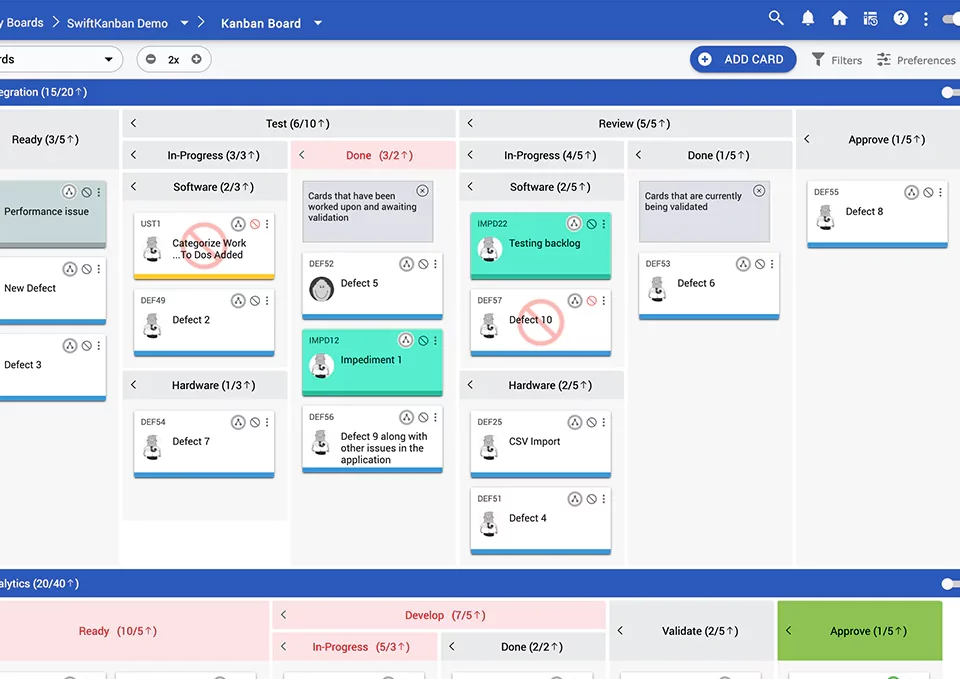
Task: Close the 'currently being validated' description note
Action: pyautogui.click(x=759, y=191)
